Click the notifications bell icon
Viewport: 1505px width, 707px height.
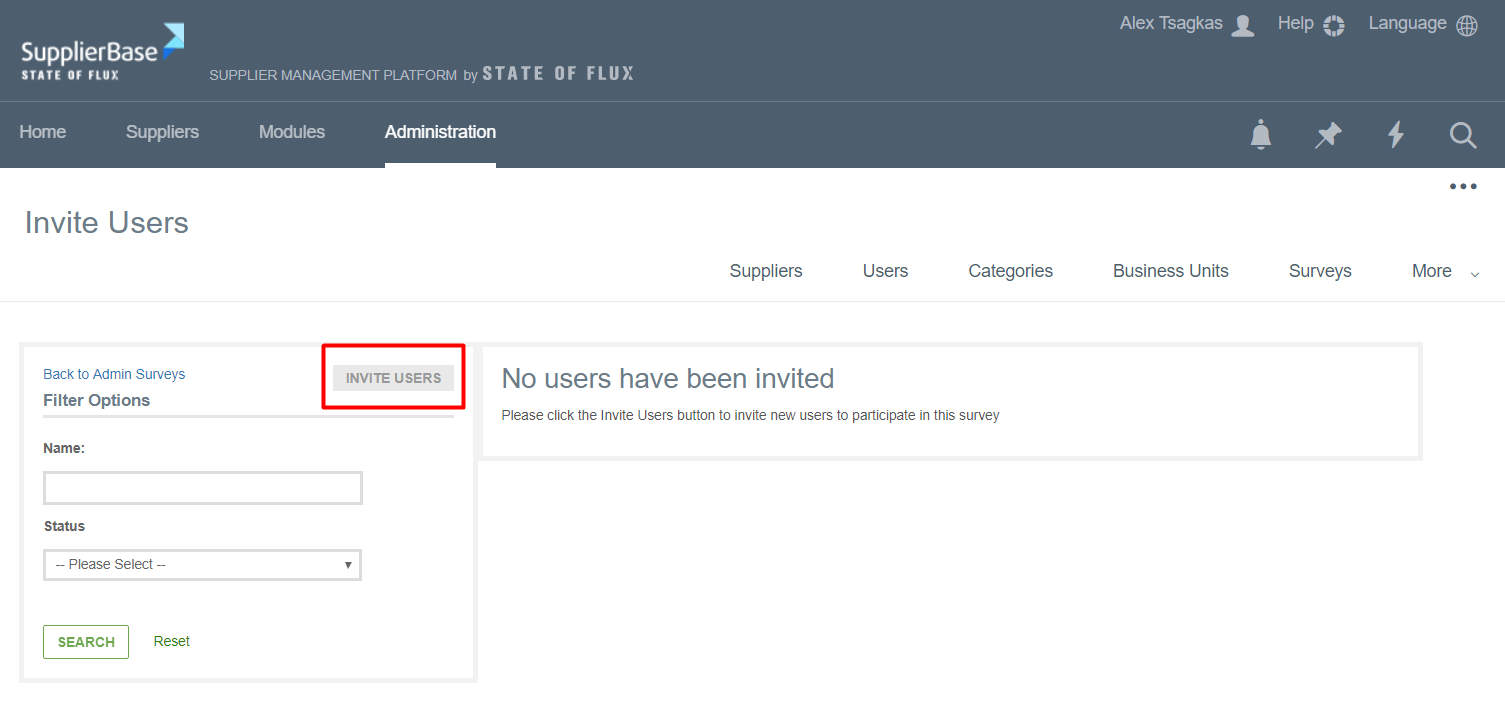(1261, 134)
